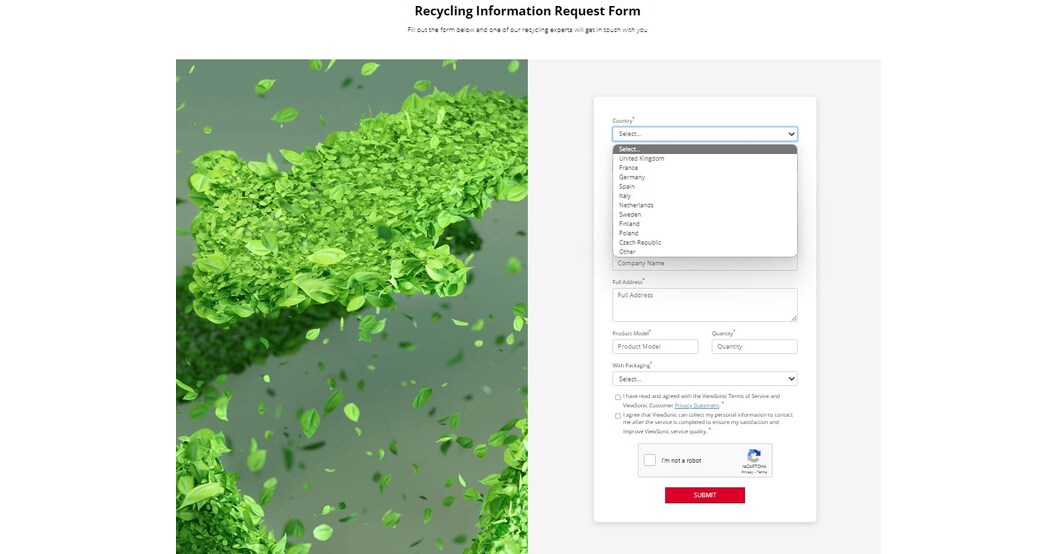Select France in the country list
Viewport: 1057px width, 554px height.
tap(628, 168)
